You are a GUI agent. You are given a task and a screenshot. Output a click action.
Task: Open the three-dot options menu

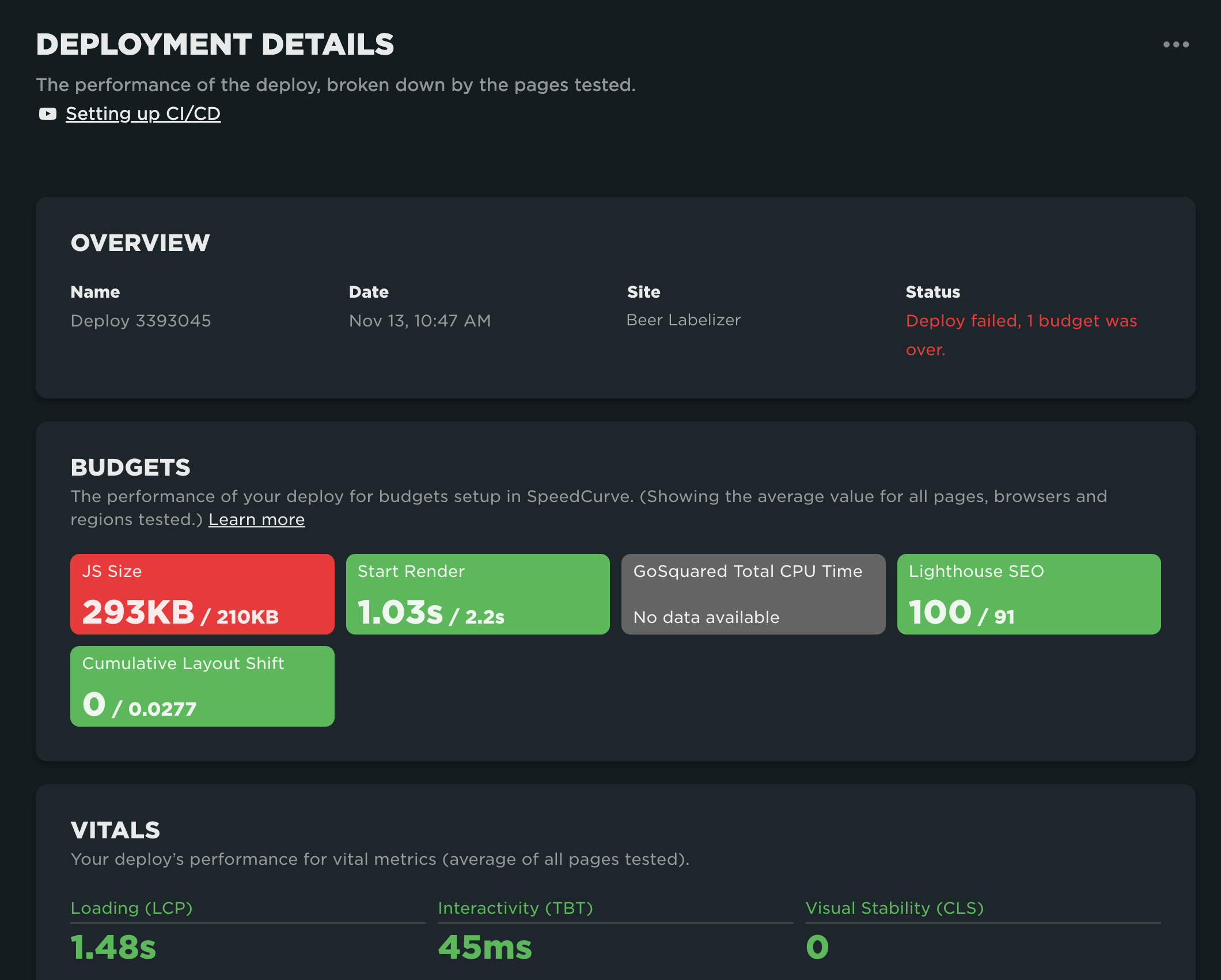point(1176,44)
